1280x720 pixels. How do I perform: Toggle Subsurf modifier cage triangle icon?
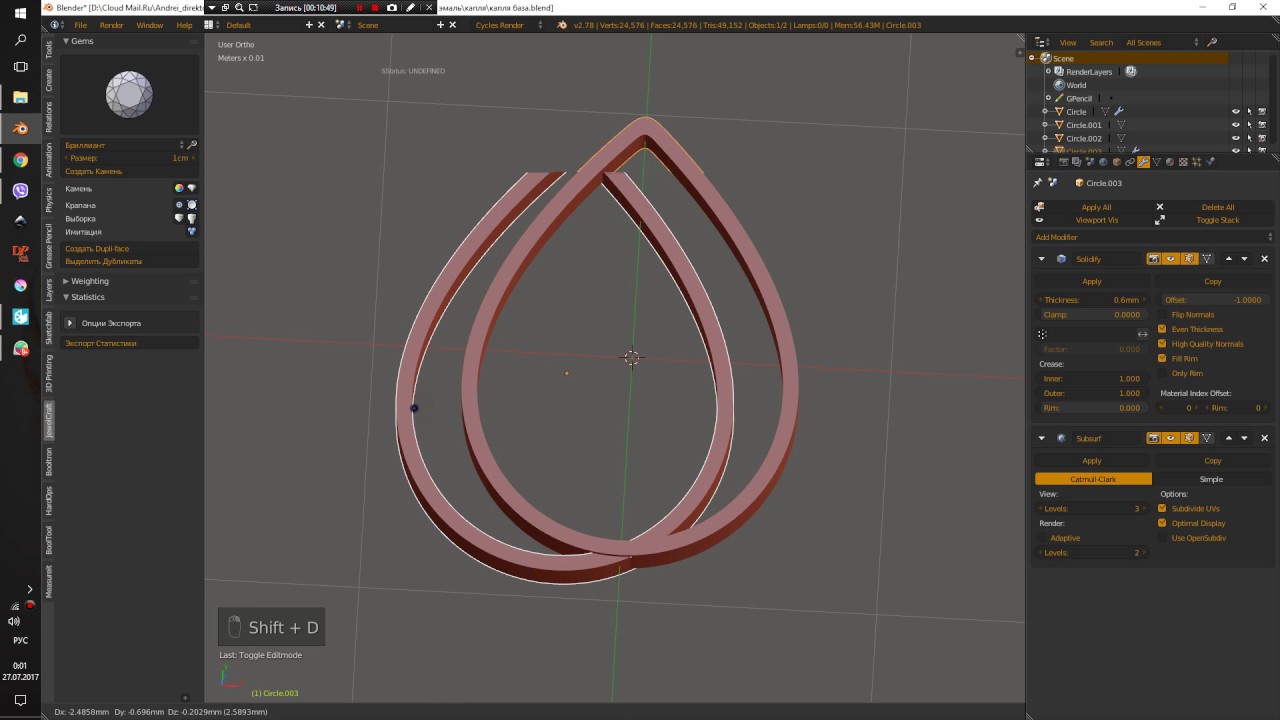click(x=1207, y=438)
